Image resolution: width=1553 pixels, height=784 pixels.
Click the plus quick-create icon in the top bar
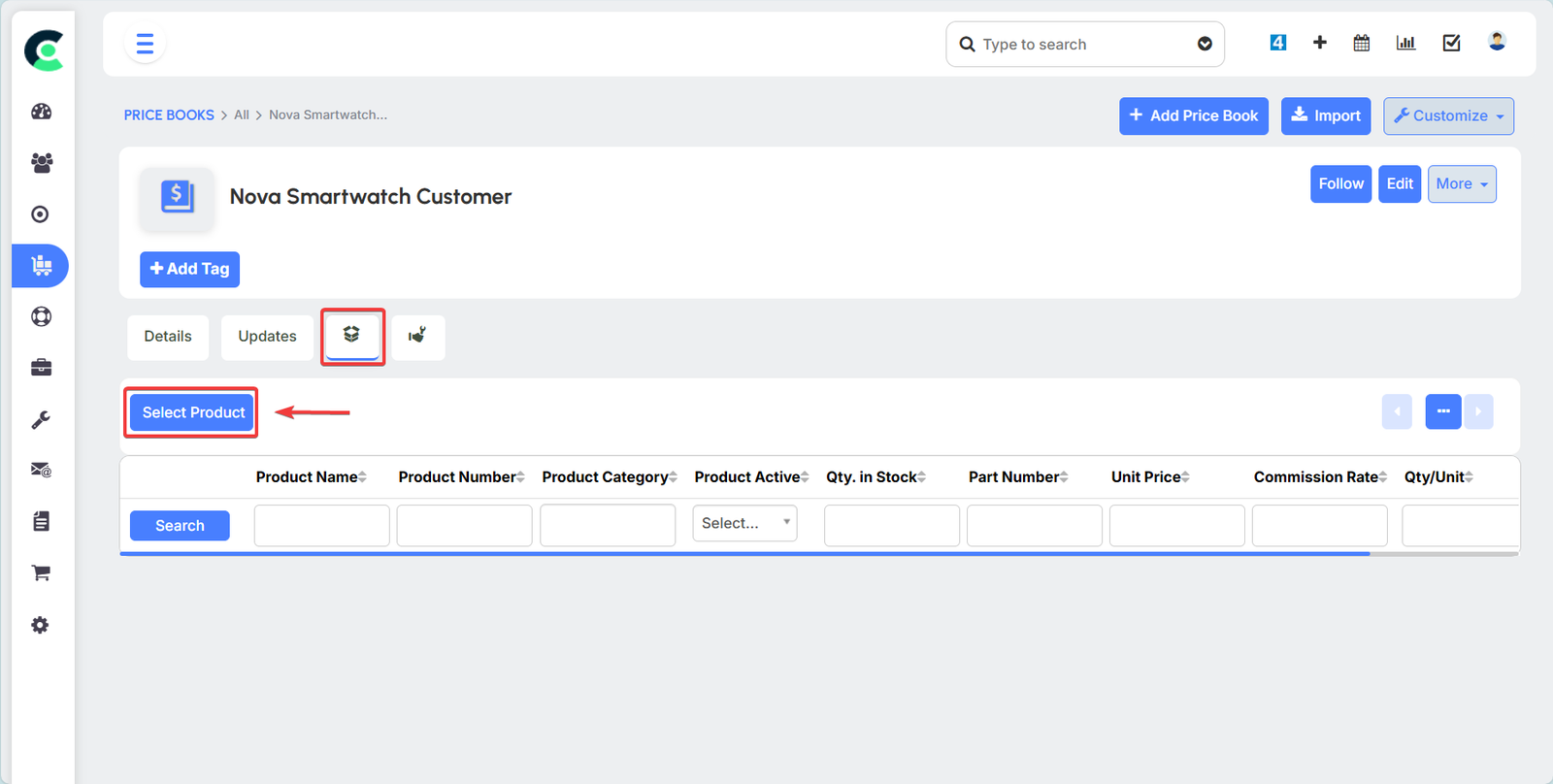(x=1319, y=43)
